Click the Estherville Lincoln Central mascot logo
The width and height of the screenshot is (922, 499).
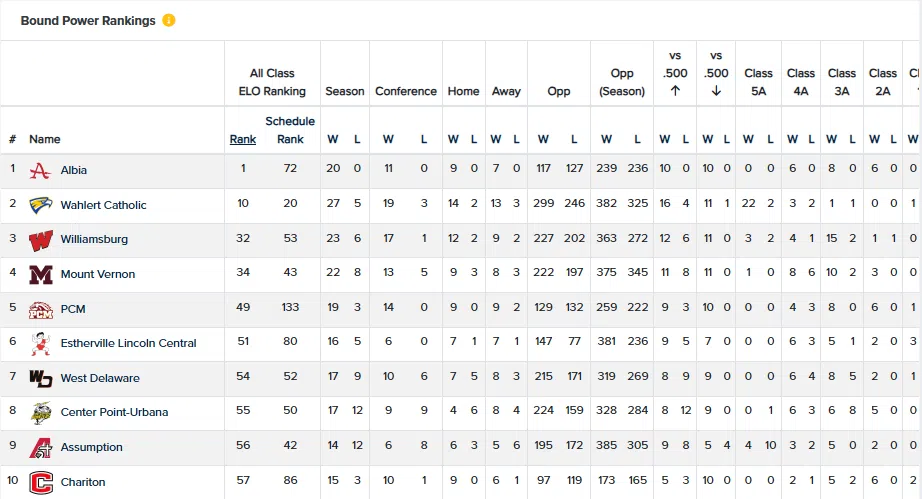coord(40,343)
